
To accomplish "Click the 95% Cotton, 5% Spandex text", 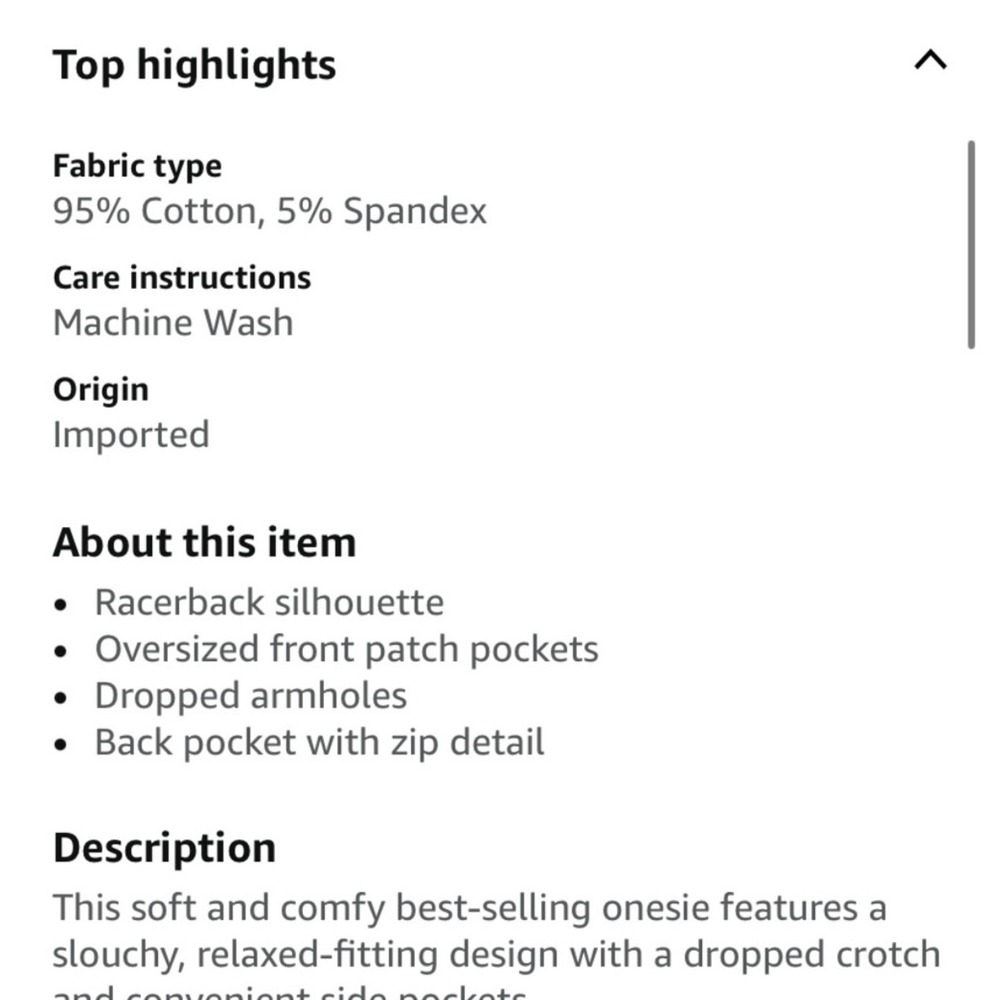I will point(270,211).
